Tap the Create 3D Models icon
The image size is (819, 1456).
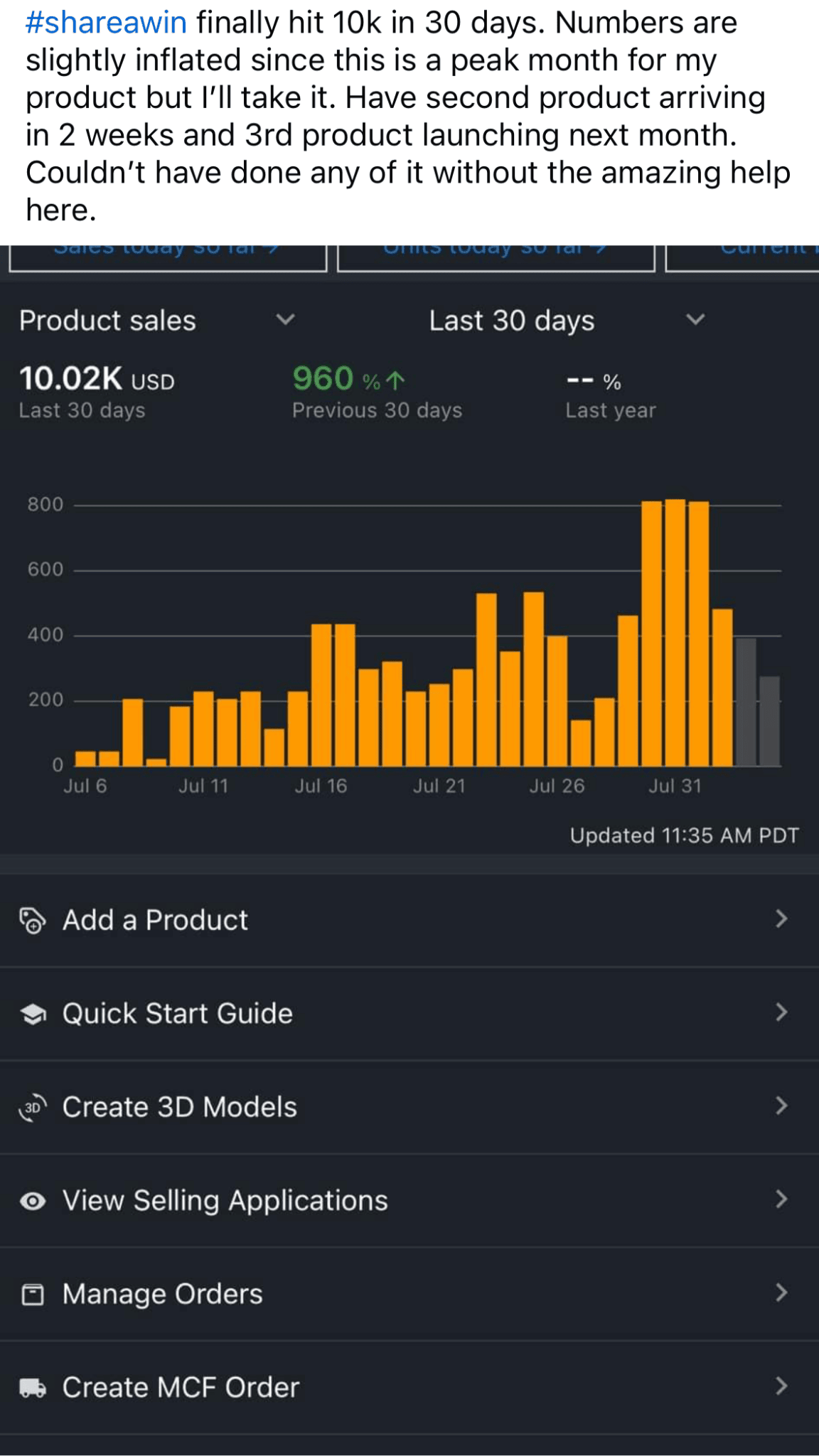click(x=33, y=1107)
